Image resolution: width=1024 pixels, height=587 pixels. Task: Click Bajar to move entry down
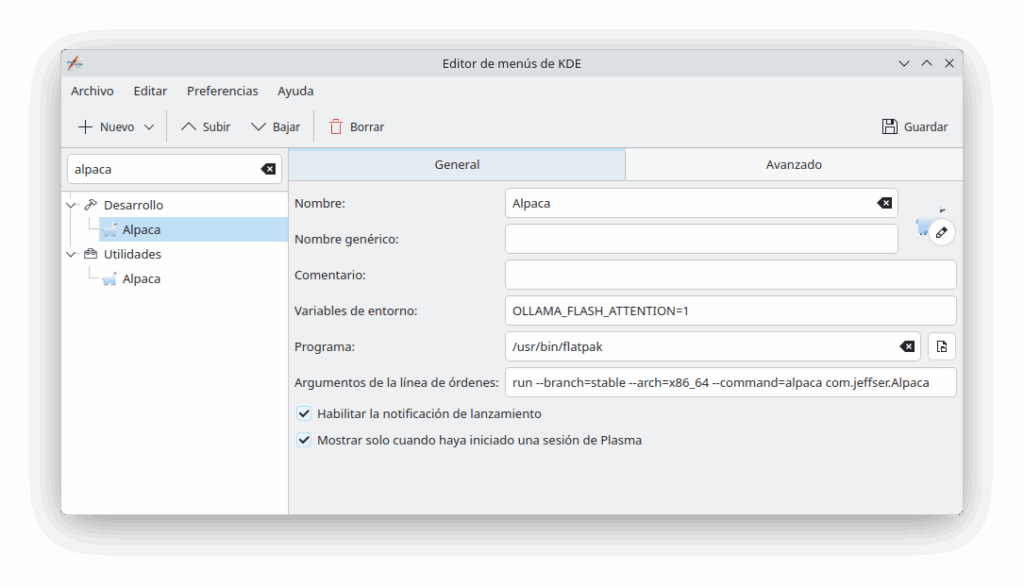click(x=276, y=127)
